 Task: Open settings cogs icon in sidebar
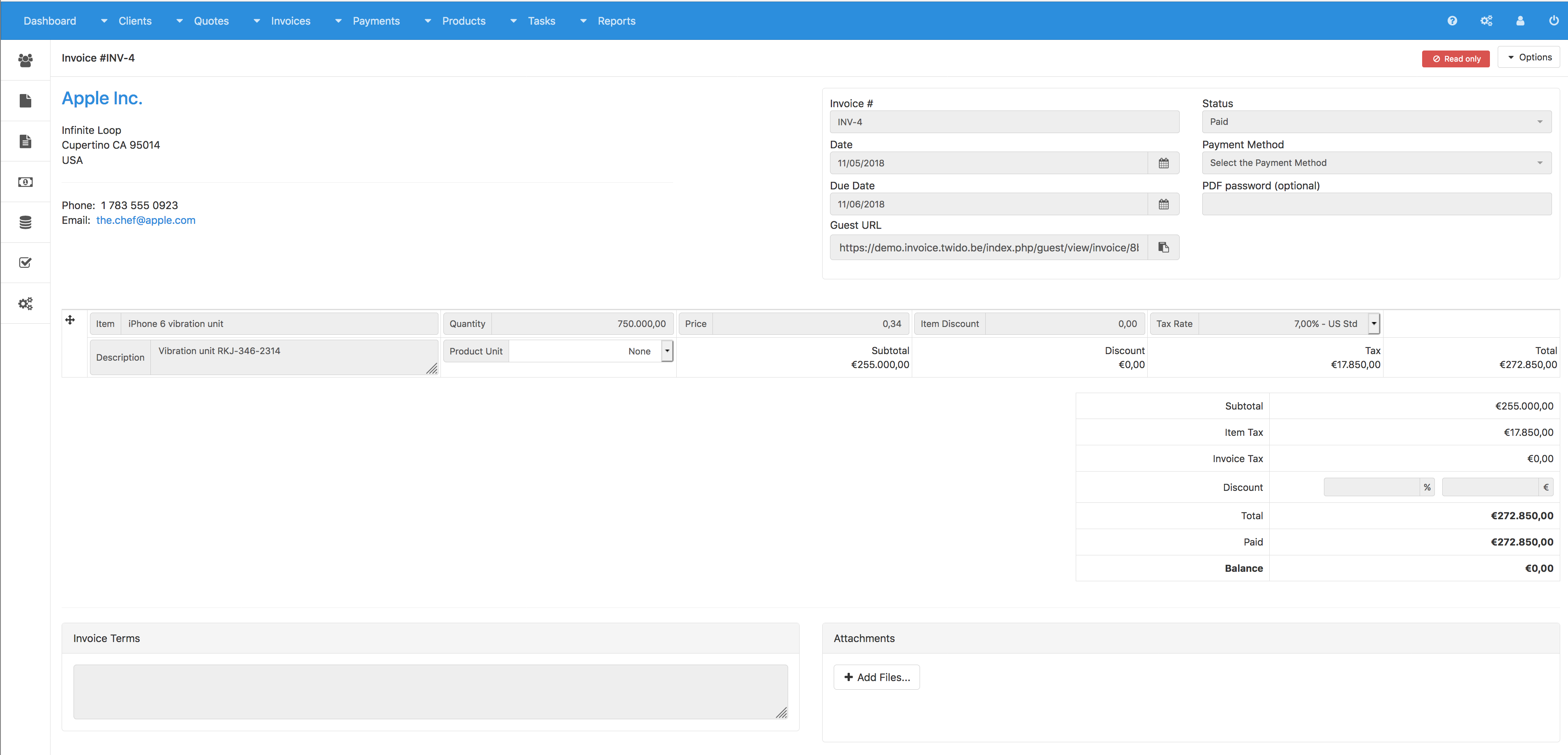[x=25, y=303]
